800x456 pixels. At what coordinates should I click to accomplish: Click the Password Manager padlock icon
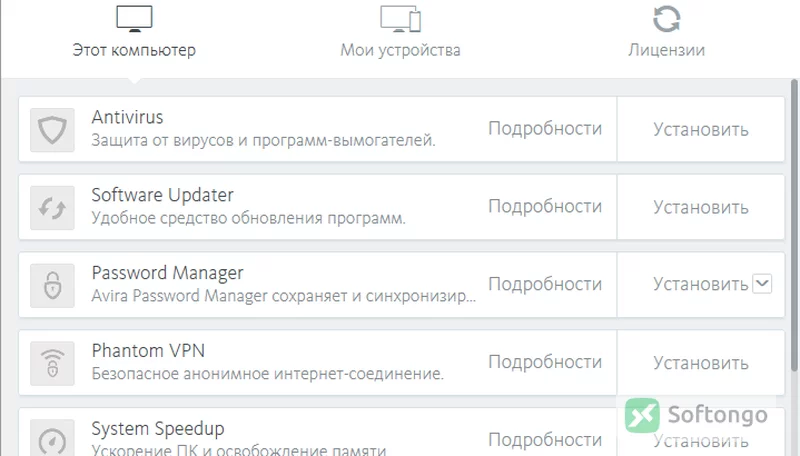(x=53, y=286)
